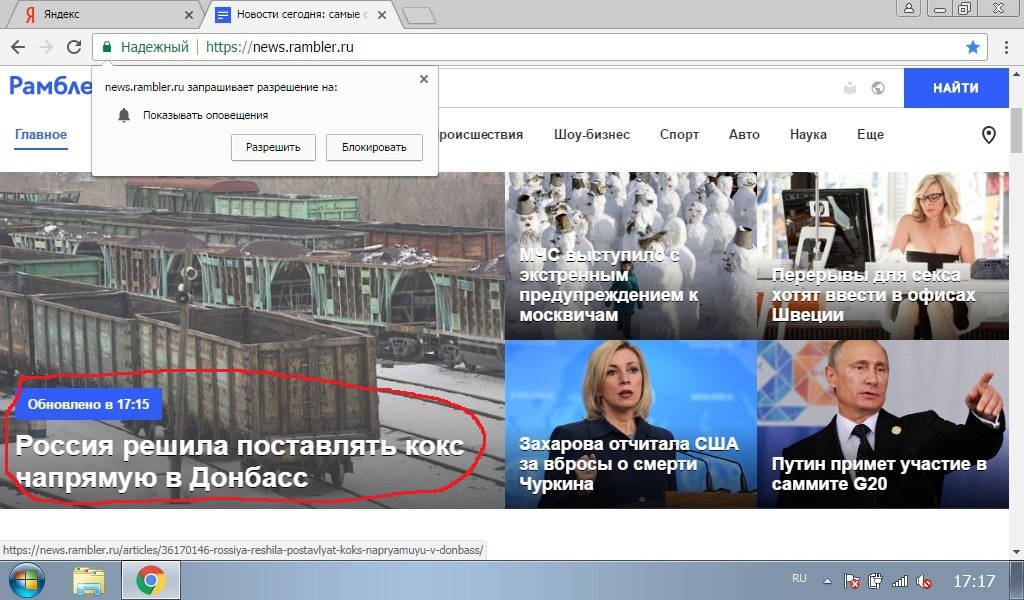Screen dimensions: 1024x600
Task: Click the Windows Start button
Action: [x=27, y=580]
